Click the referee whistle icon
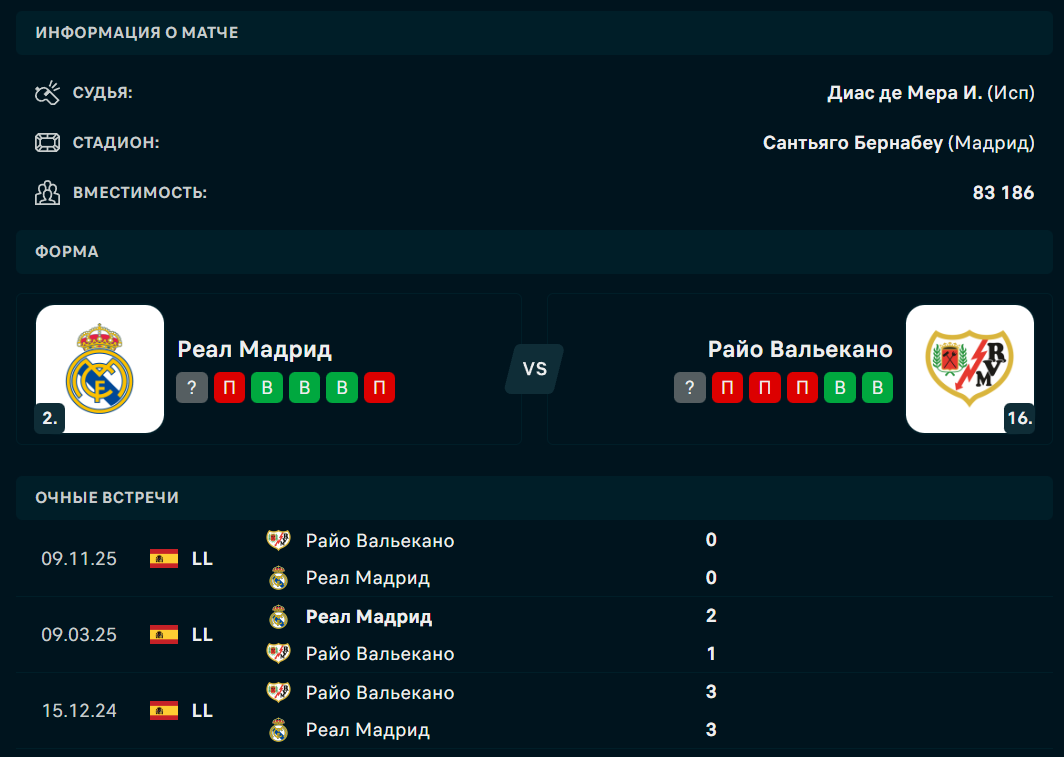Screen dimensions: 1064x757 coord(47,93)
